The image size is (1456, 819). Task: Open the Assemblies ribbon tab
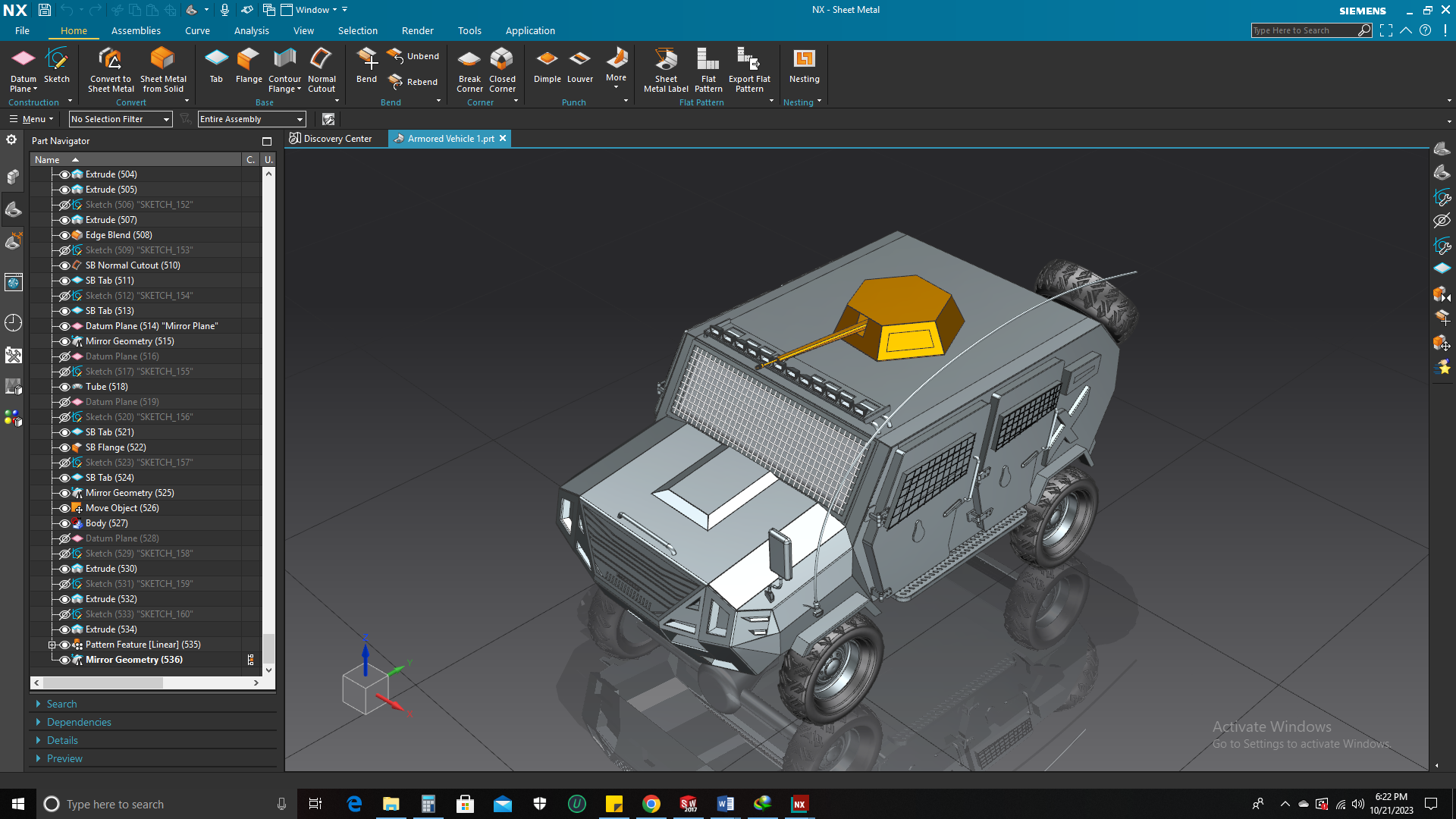[x=136, y=30]
